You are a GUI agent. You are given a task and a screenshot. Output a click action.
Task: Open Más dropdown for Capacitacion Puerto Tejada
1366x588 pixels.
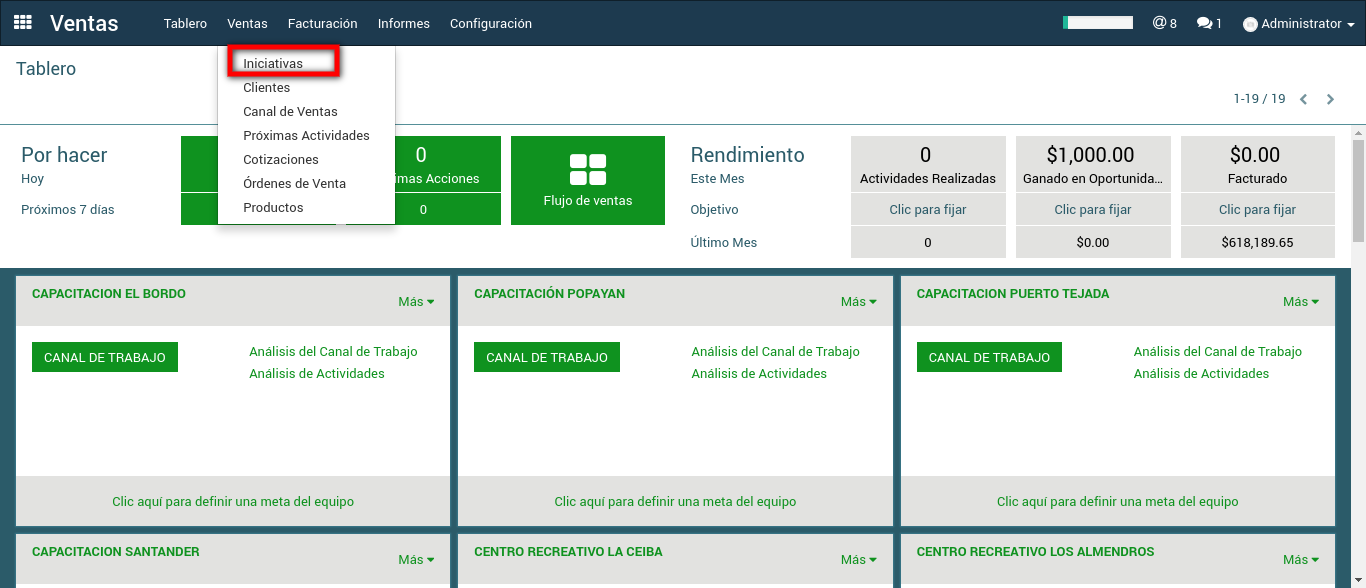point(1300,301)
